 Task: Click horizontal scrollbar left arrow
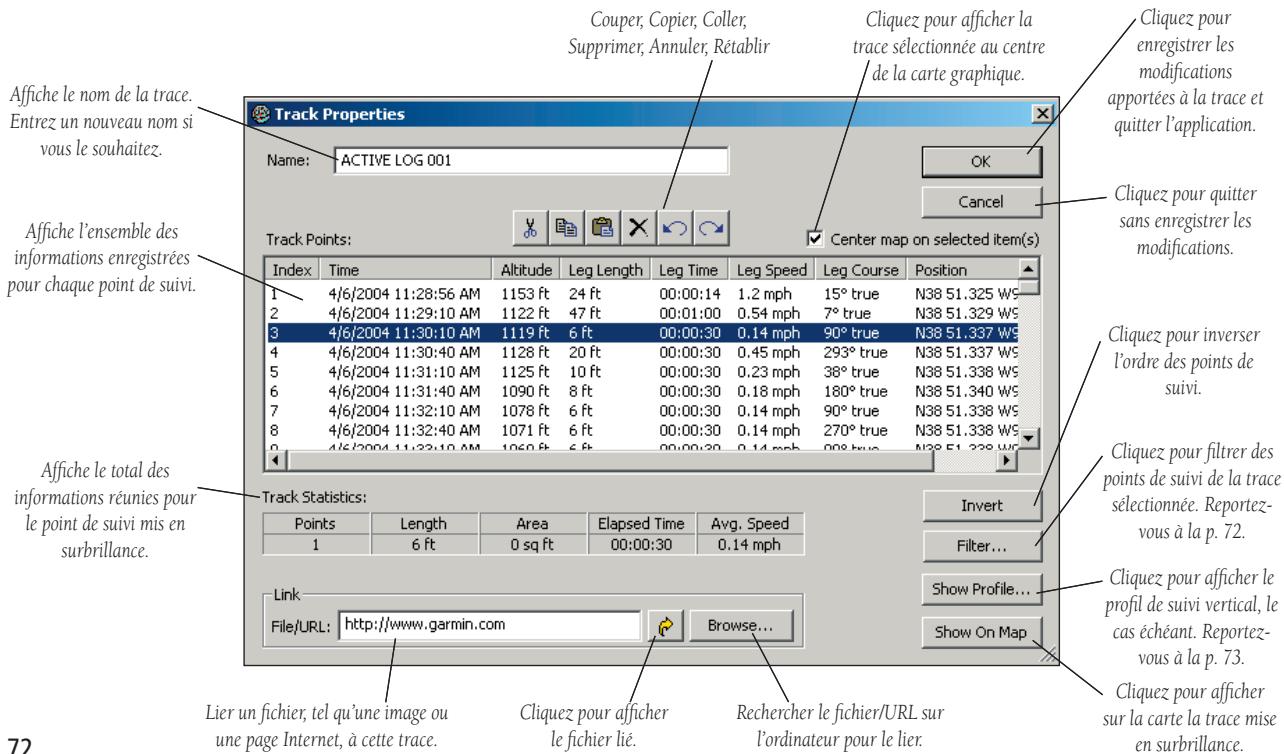[275, 461]
